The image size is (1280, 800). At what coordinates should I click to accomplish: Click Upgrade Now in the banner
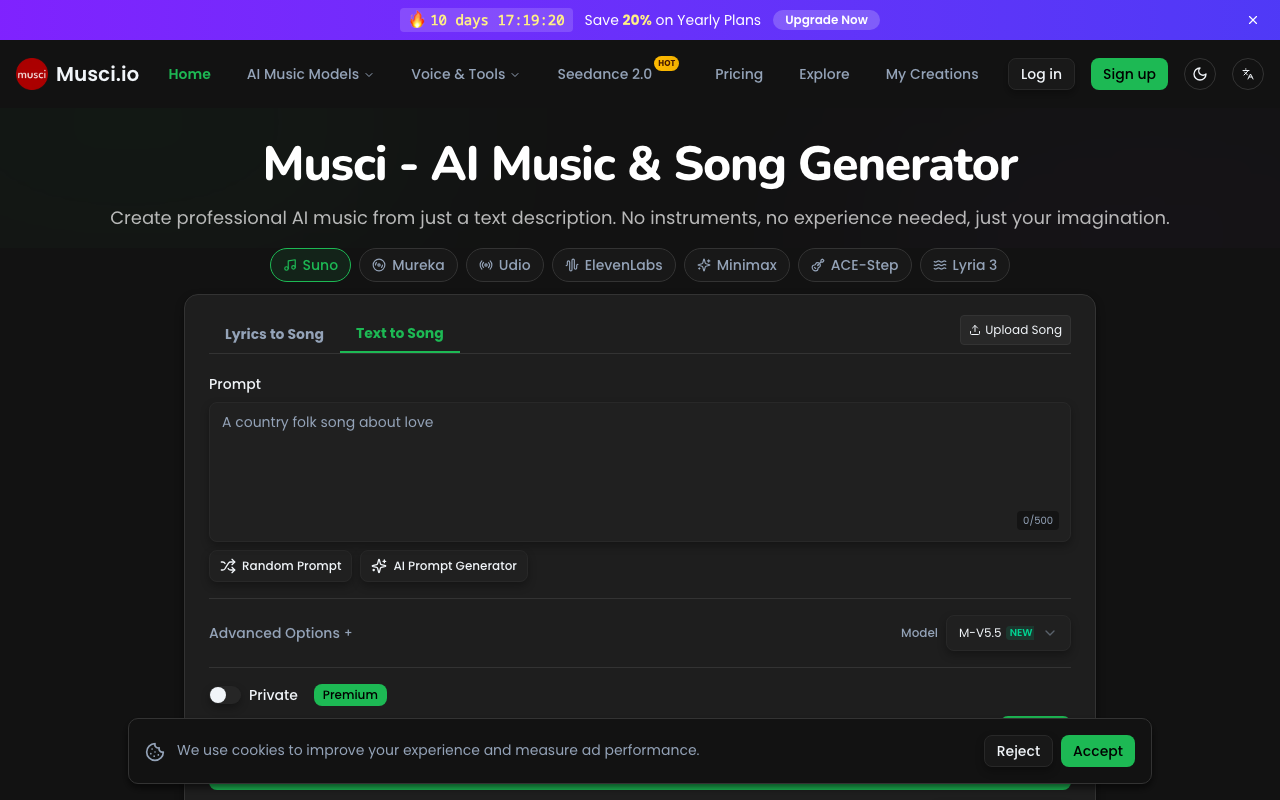[826, 20]
